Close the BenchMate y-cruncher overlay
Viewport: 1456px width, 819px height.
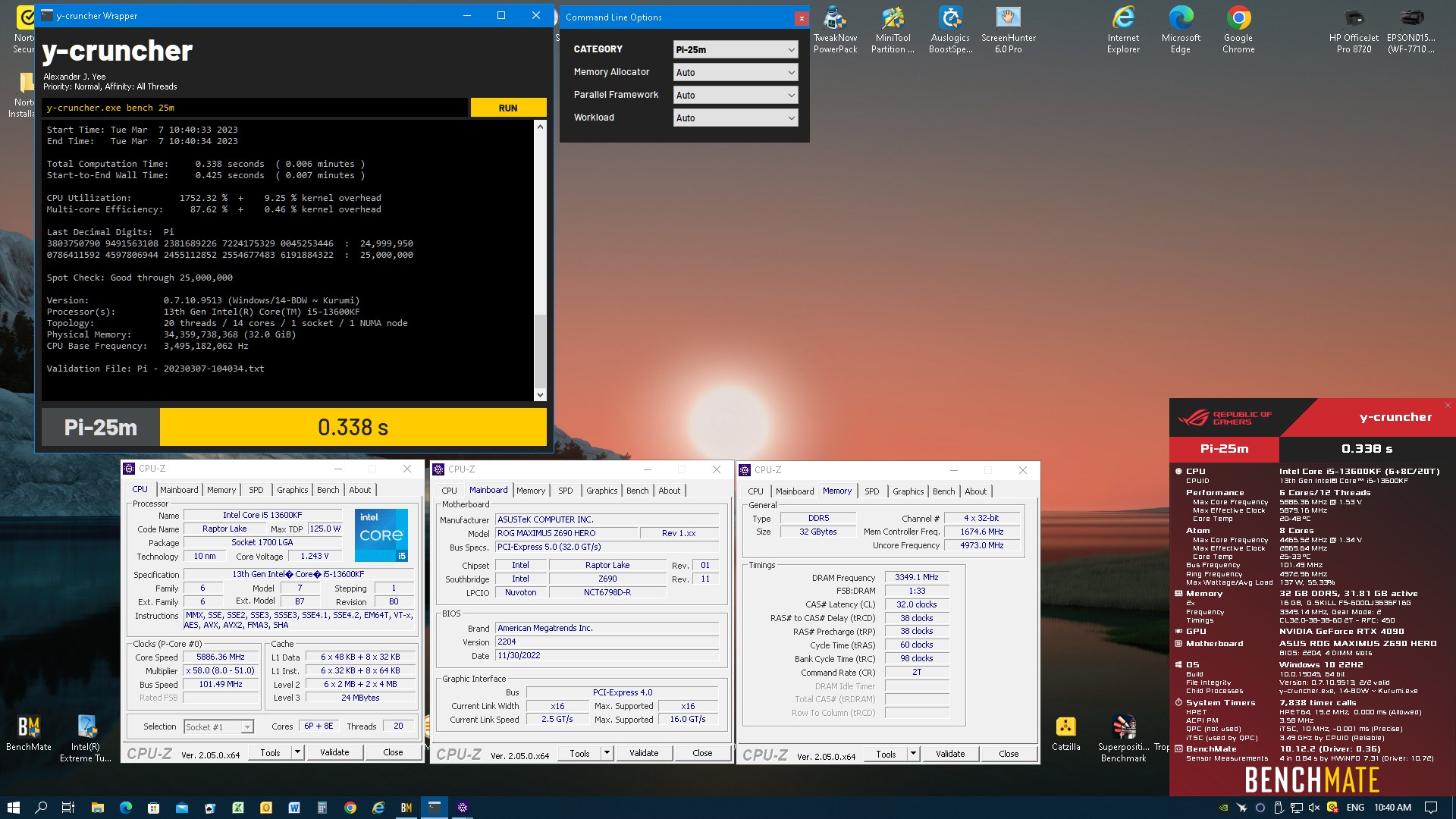point(1448,406)
